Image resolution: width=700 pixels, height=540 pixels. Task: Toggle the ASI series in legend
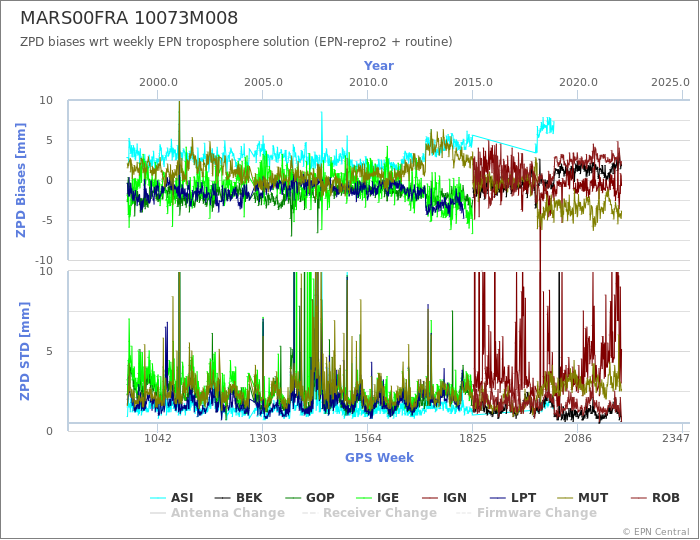(172, 498)
